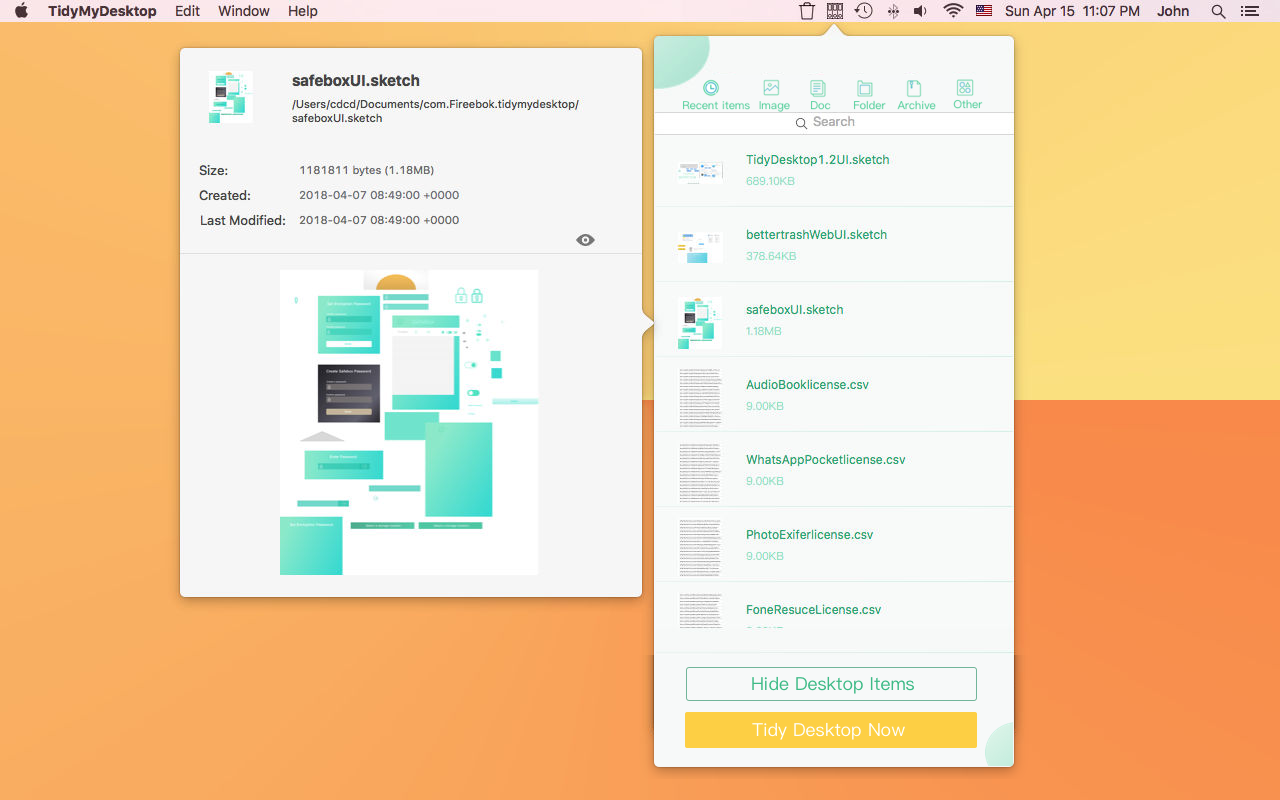Image resolution: width=1280 pixels, height=800 pixels.
Task: Select safeboxUI.sketch in file list
Action: click(834, 320)
